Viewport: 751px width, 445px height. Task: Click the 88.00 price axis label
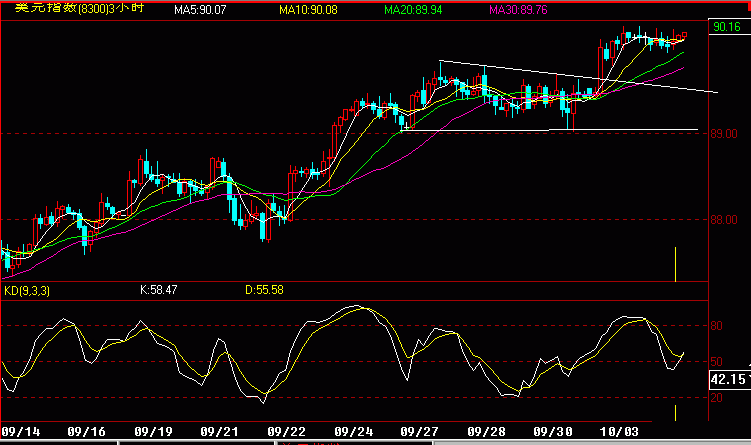724,220
